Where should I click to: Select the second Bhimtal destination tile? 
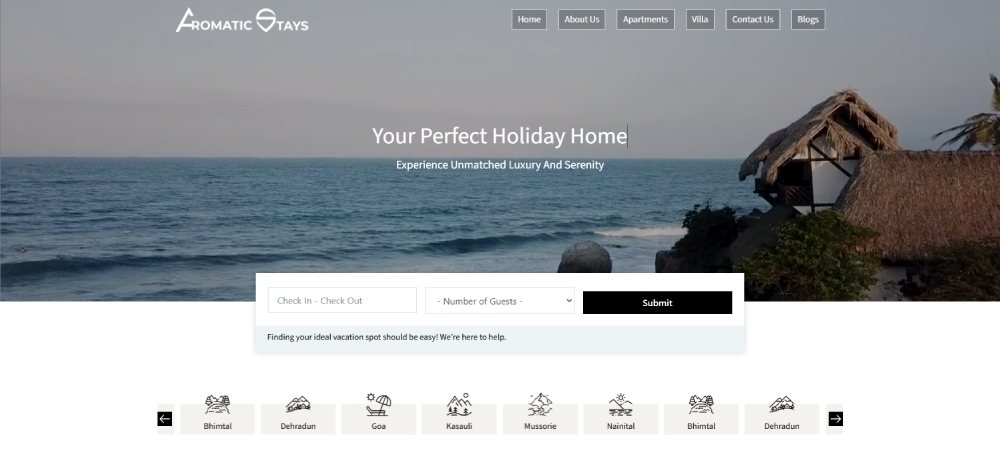tap(702, 418)
